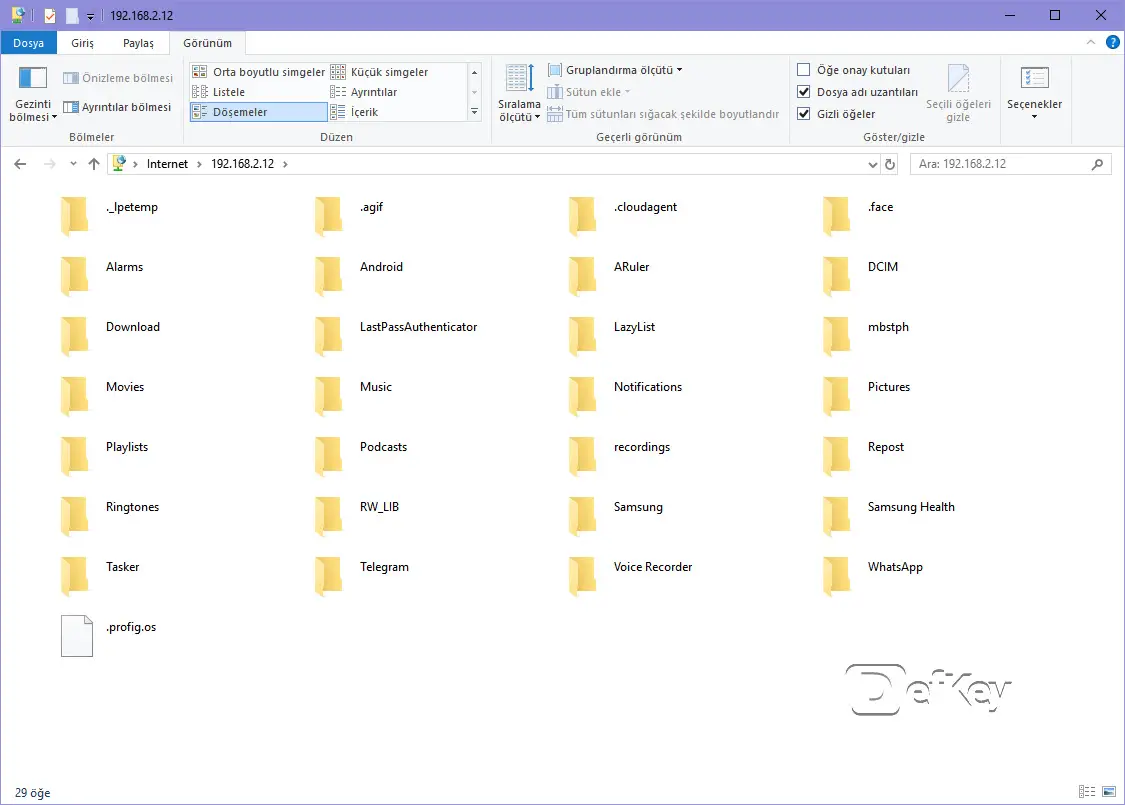Click new folder icon in title bar
Image resolution: width=1125 pixels, height=805 pixels.
pos(72,16)
